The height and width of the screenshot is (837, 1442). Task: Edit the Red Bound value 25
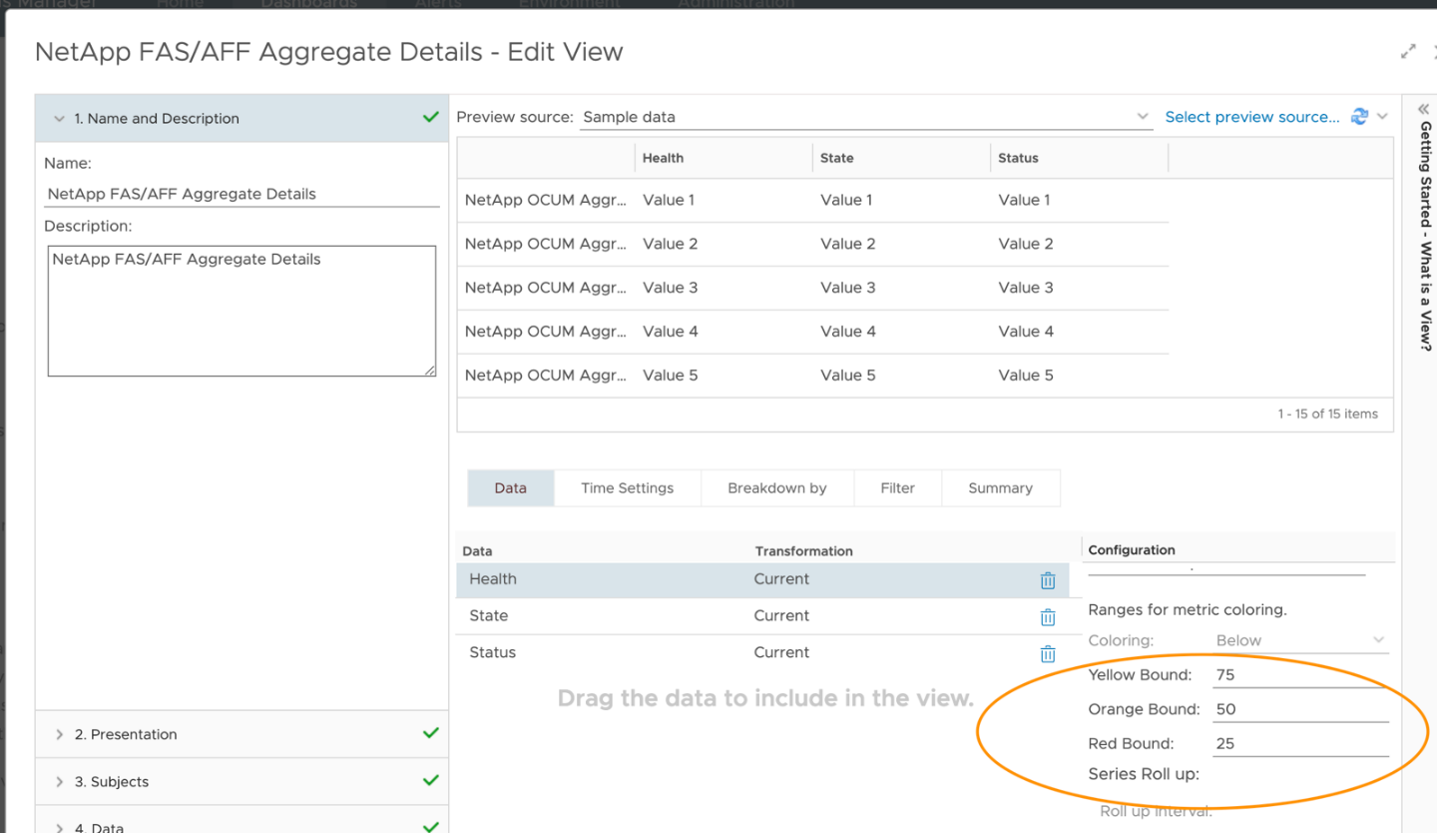tap(1300, 743)
